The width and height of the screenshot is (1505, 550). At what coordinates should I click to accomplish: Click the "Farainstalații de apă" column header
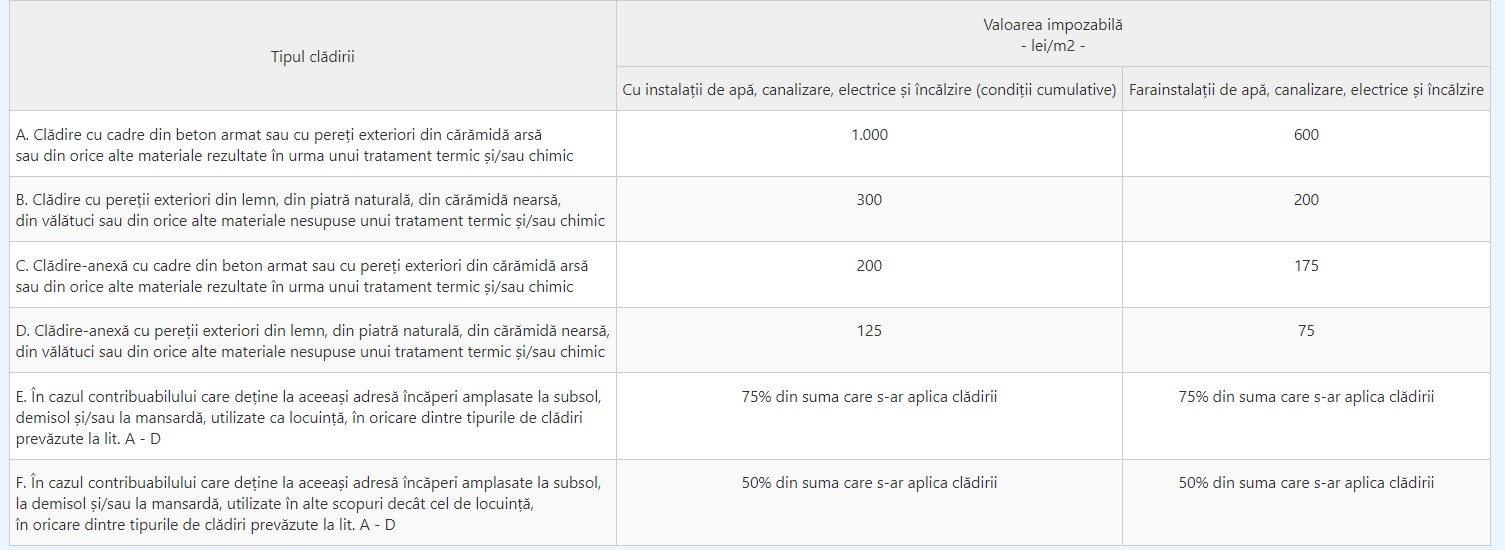click(1306, 90)
